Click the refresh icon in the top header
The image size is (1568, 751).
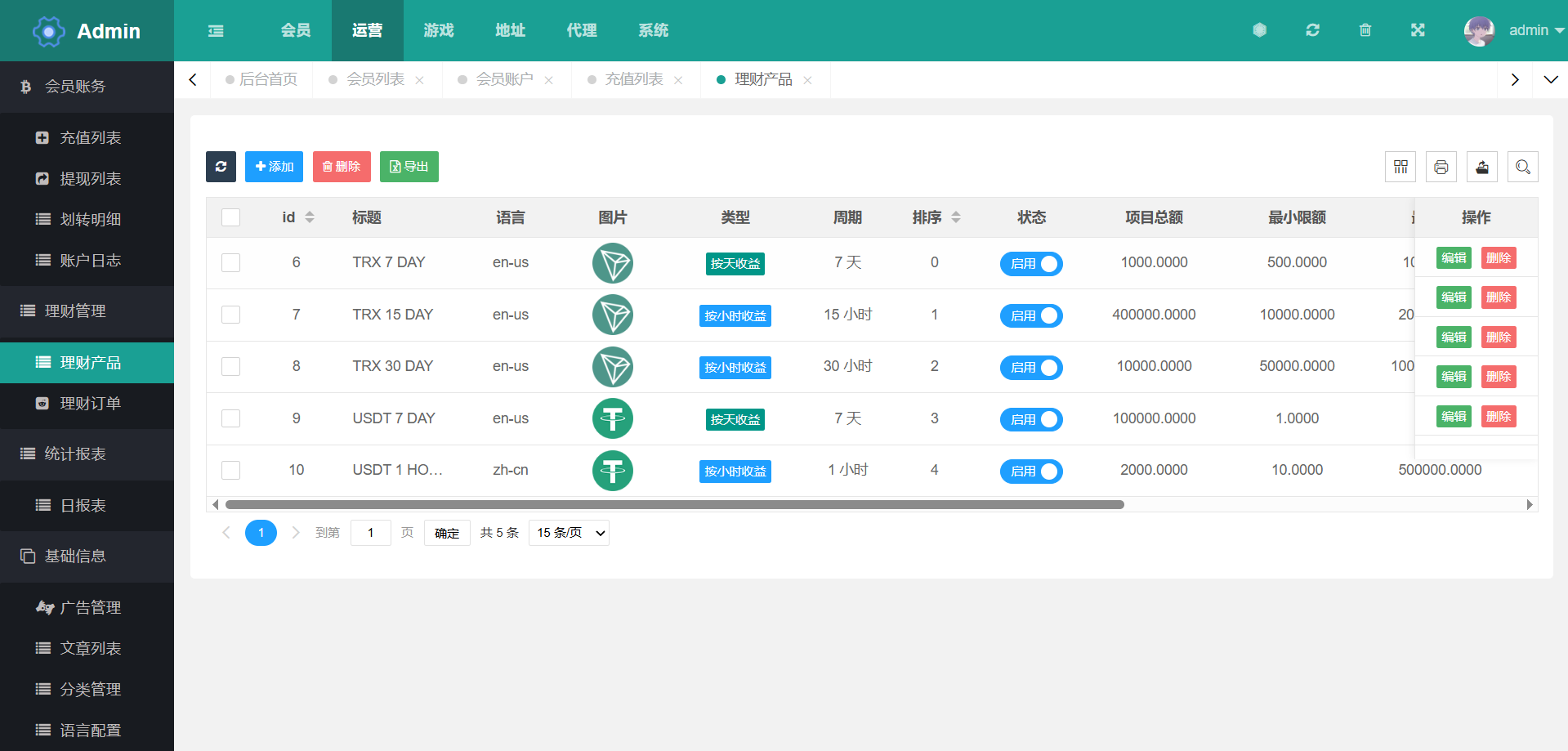point(1312,30)
